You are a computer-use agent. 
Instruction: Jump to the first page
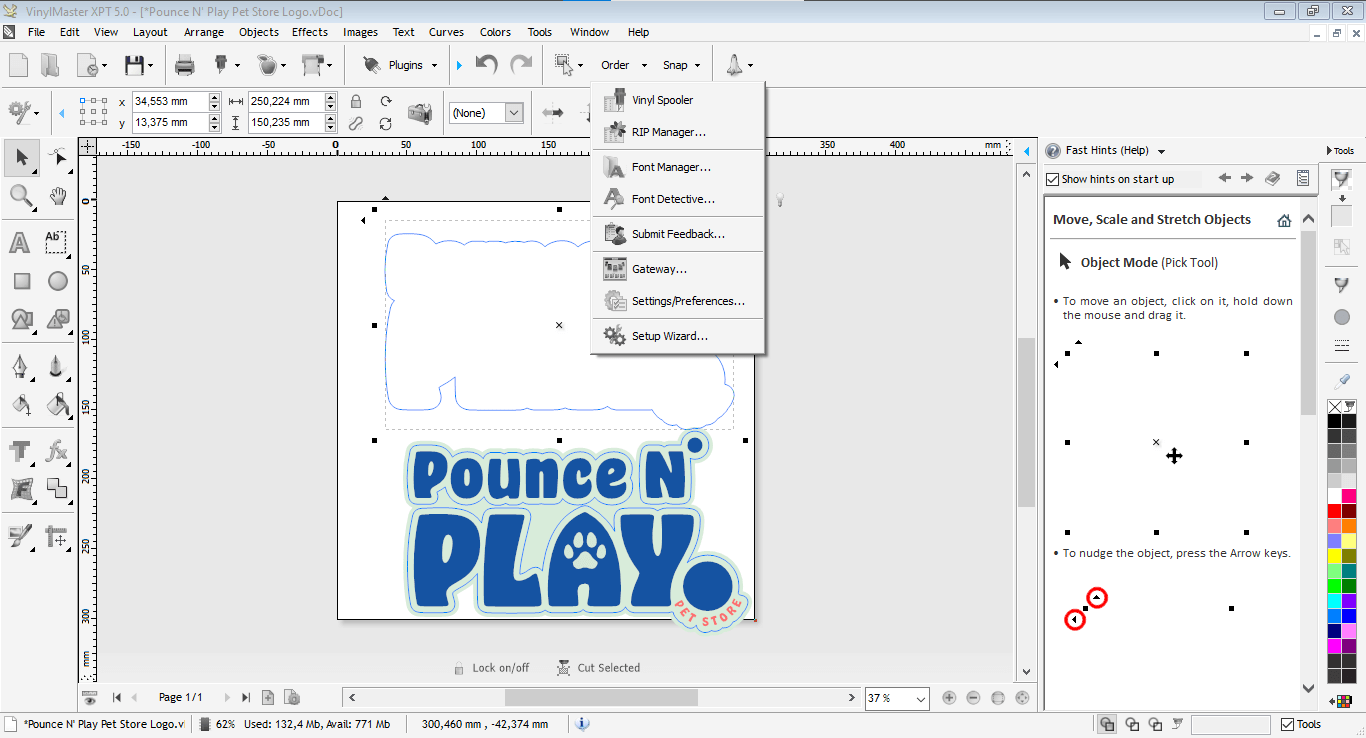(x=116, y=697)
